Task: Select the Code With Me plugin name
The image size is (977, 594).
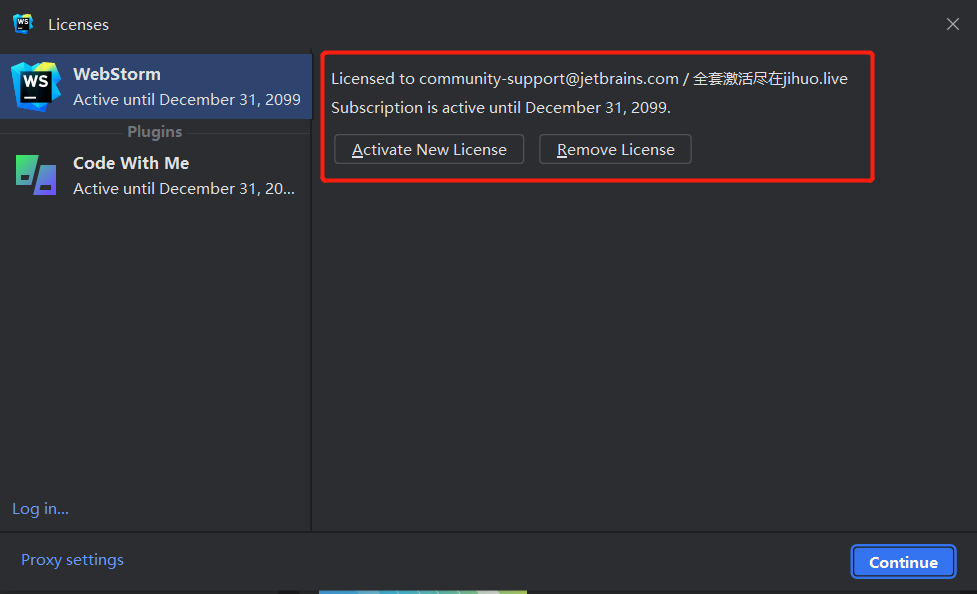Action: coord(131,163)
